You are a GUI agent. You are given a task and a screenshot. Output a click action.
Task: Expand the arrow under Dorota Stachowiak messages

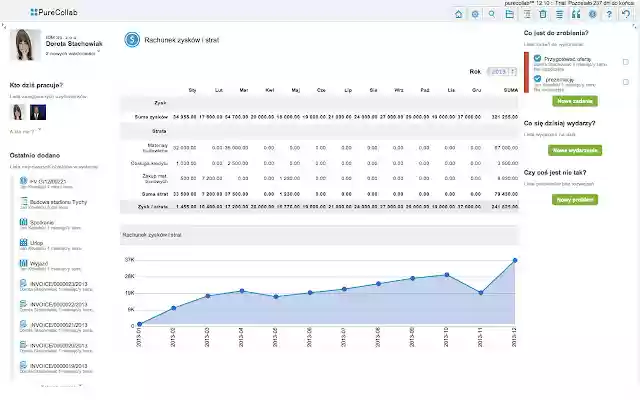pos(99,51)
